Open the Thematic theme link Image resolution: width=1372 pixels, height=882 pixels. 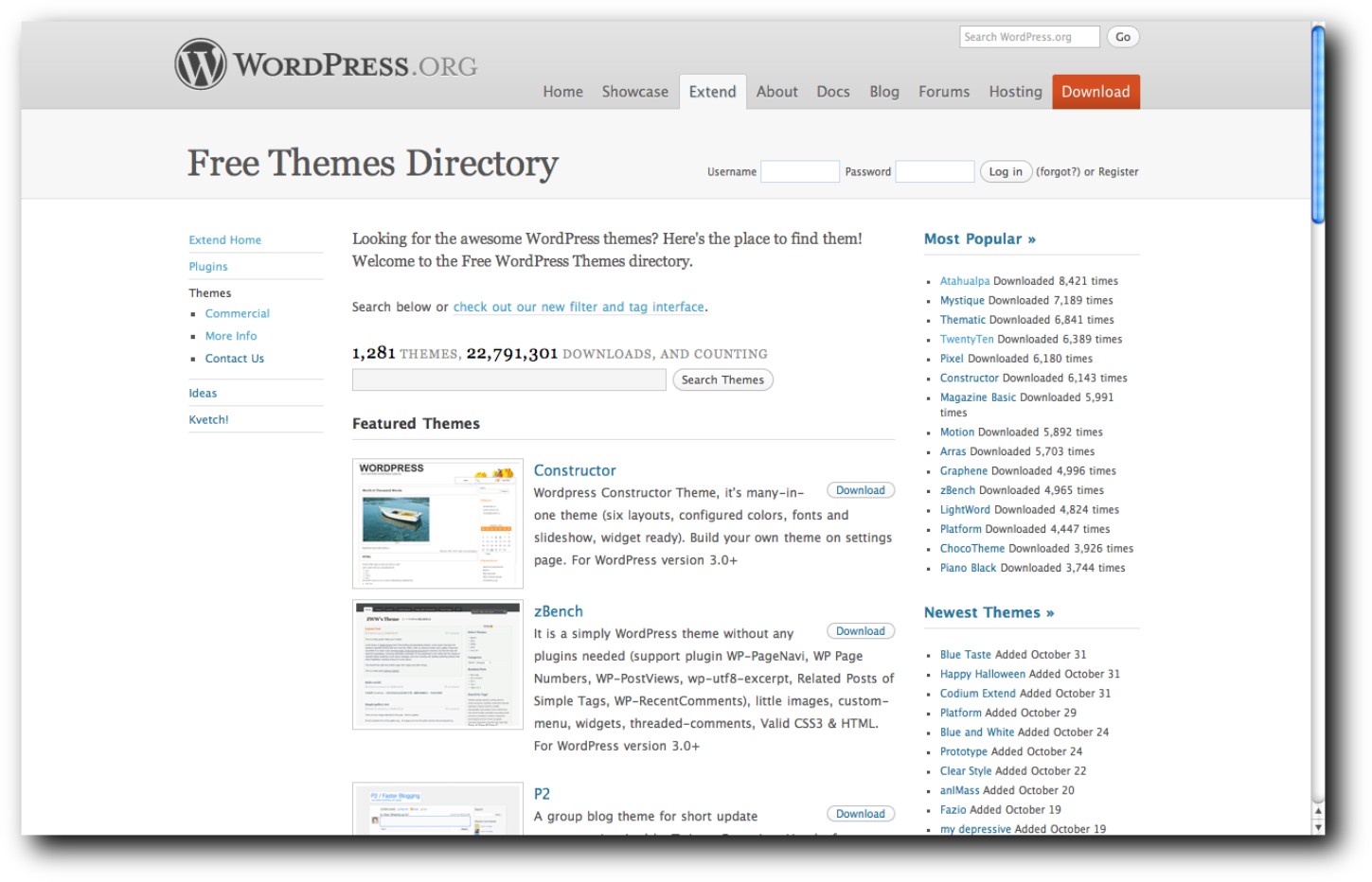(963, 320)
